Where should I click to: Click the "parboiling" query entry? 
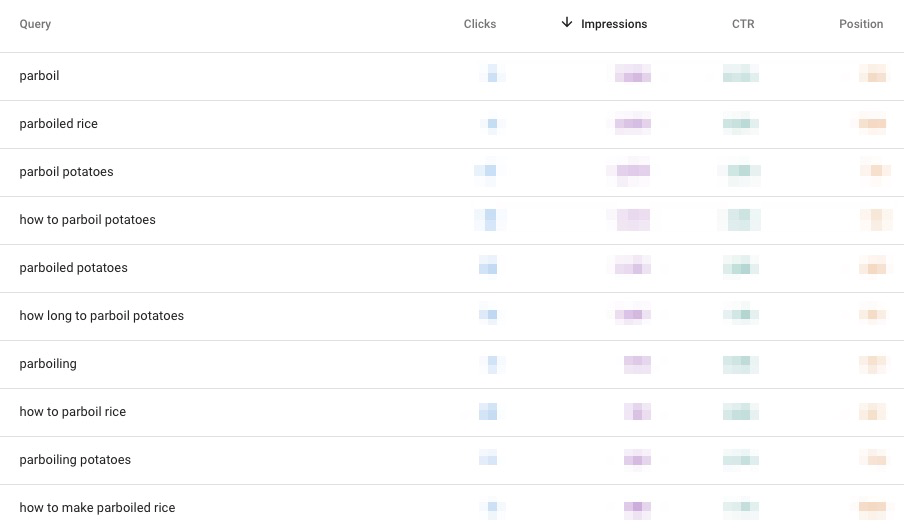[48, 364]
